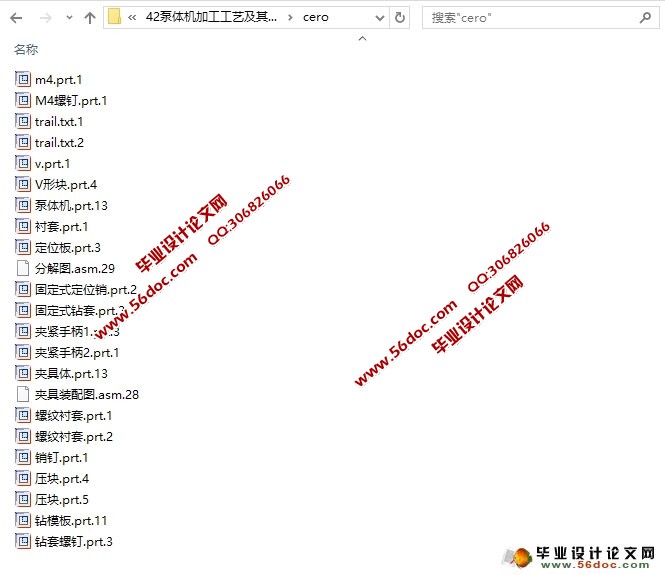665x575 pixels.
Task: Click the file name m4.prt.1
Action: 59,80
